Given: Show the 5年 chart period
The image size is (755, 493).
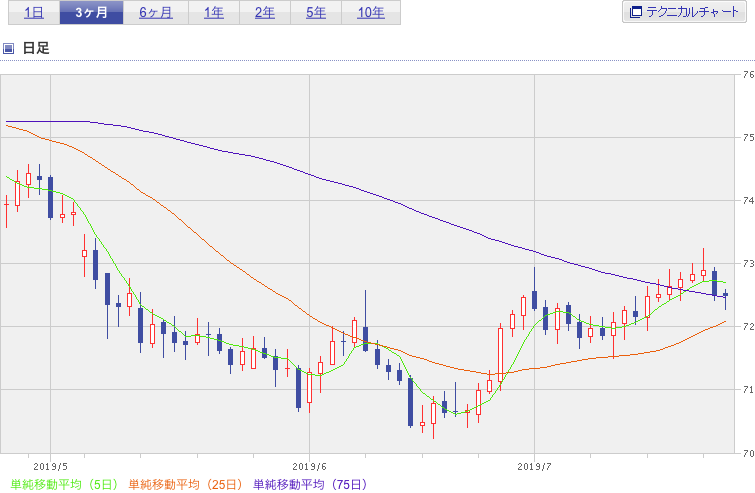Looking at the screenshot, I should (316, 13).
